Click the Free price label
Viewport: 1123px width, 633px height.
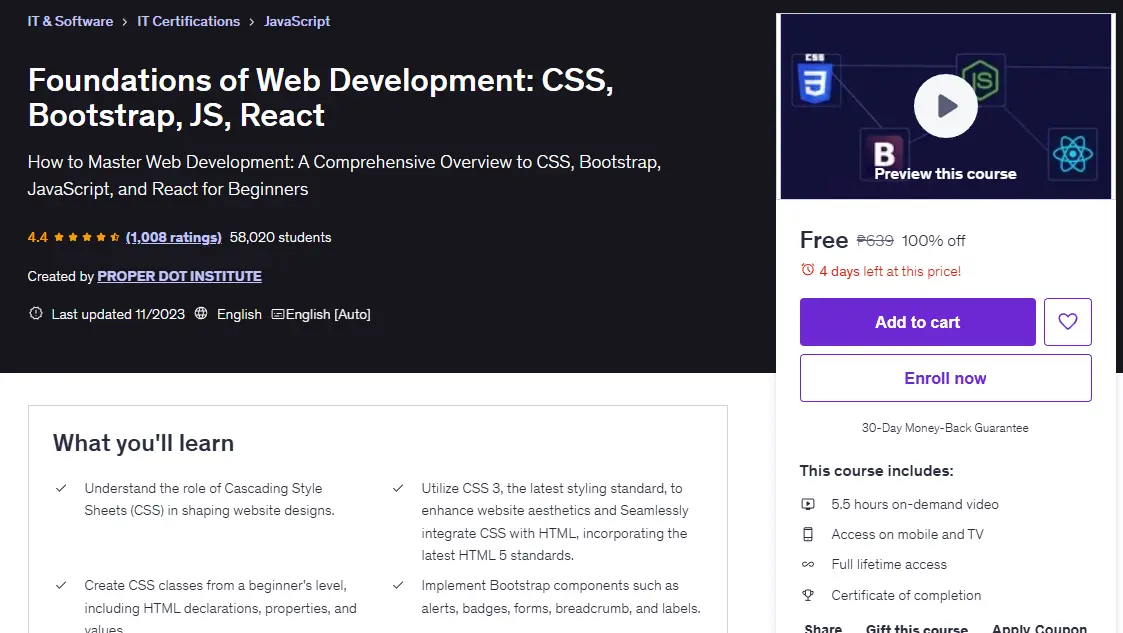824,240
